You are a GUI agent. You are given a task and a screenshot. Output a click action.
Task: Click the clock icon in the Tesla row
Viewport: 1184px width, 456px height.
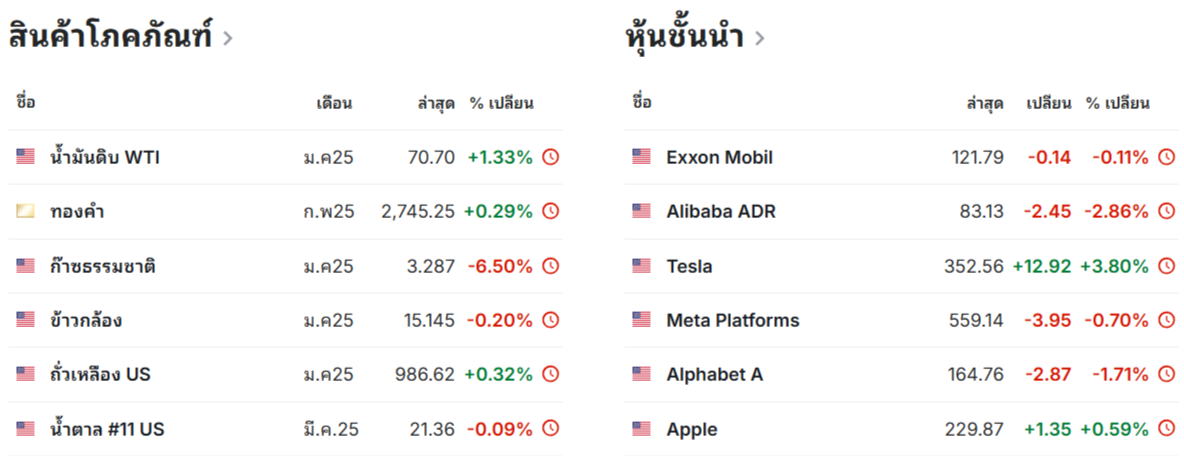pyautogui.click(x=1167, y=266)
